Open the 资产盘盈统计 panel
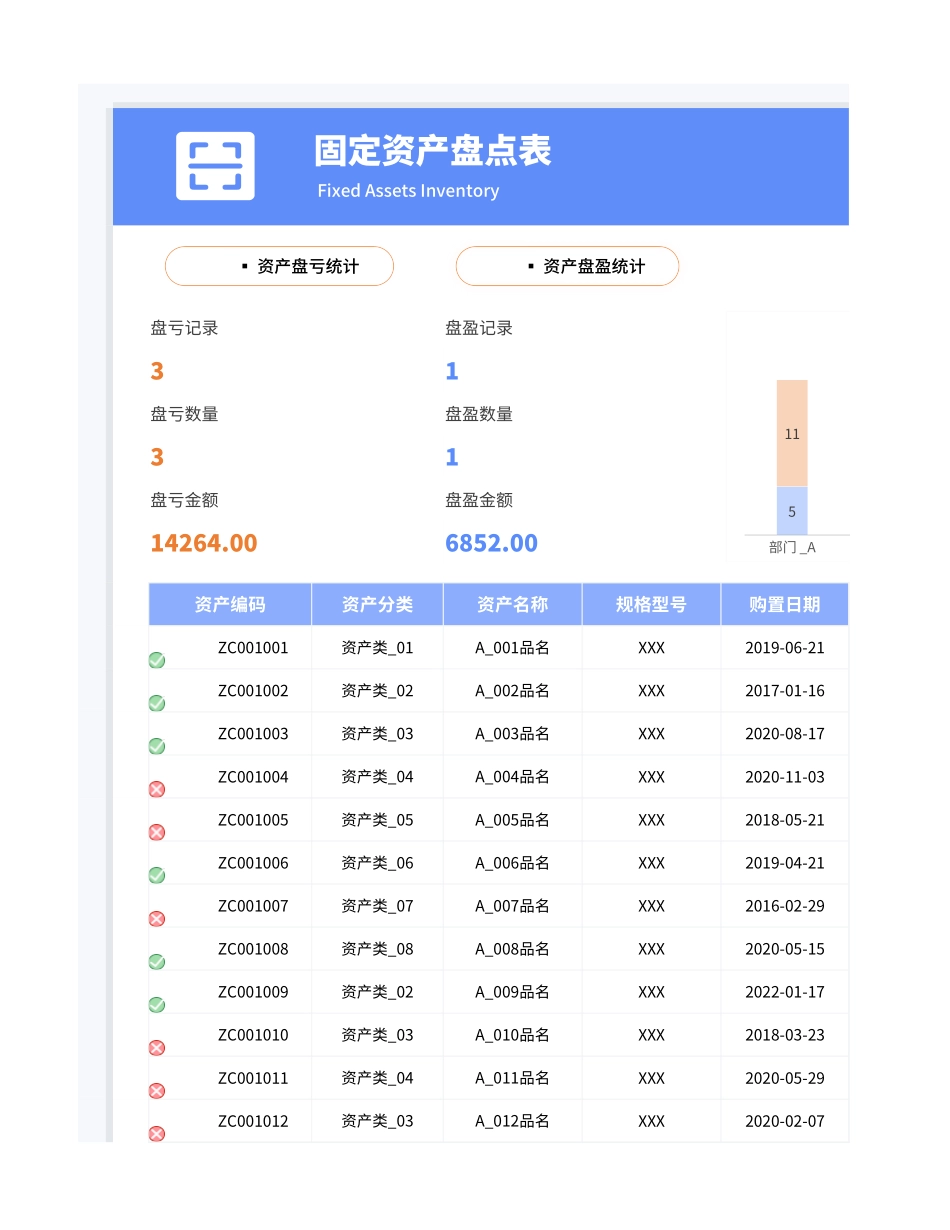 pos(567,265)
